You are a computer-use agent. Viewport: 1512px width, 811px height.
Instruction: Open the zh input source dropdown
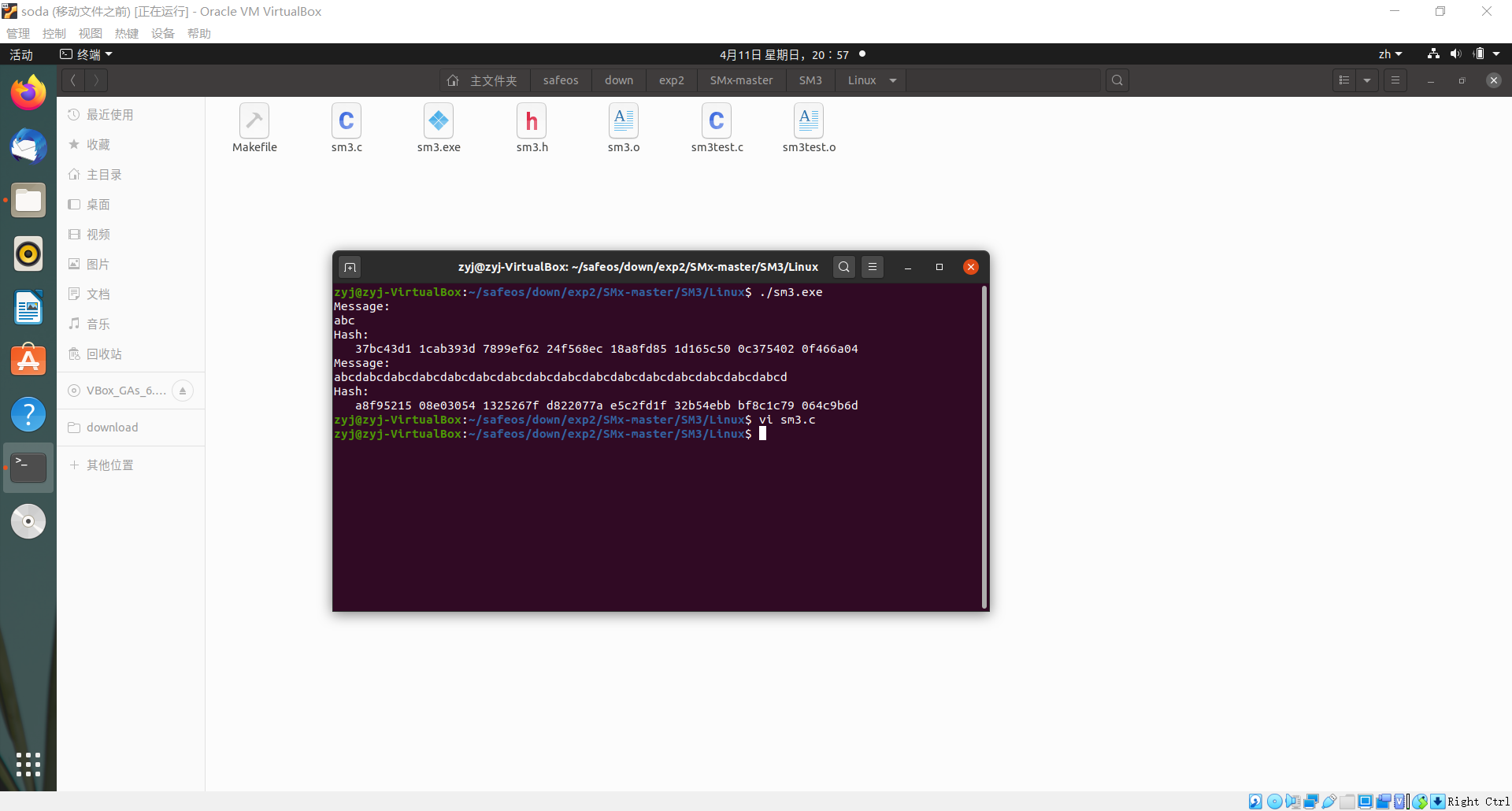pyautogui.click(x=1390, y=54)
